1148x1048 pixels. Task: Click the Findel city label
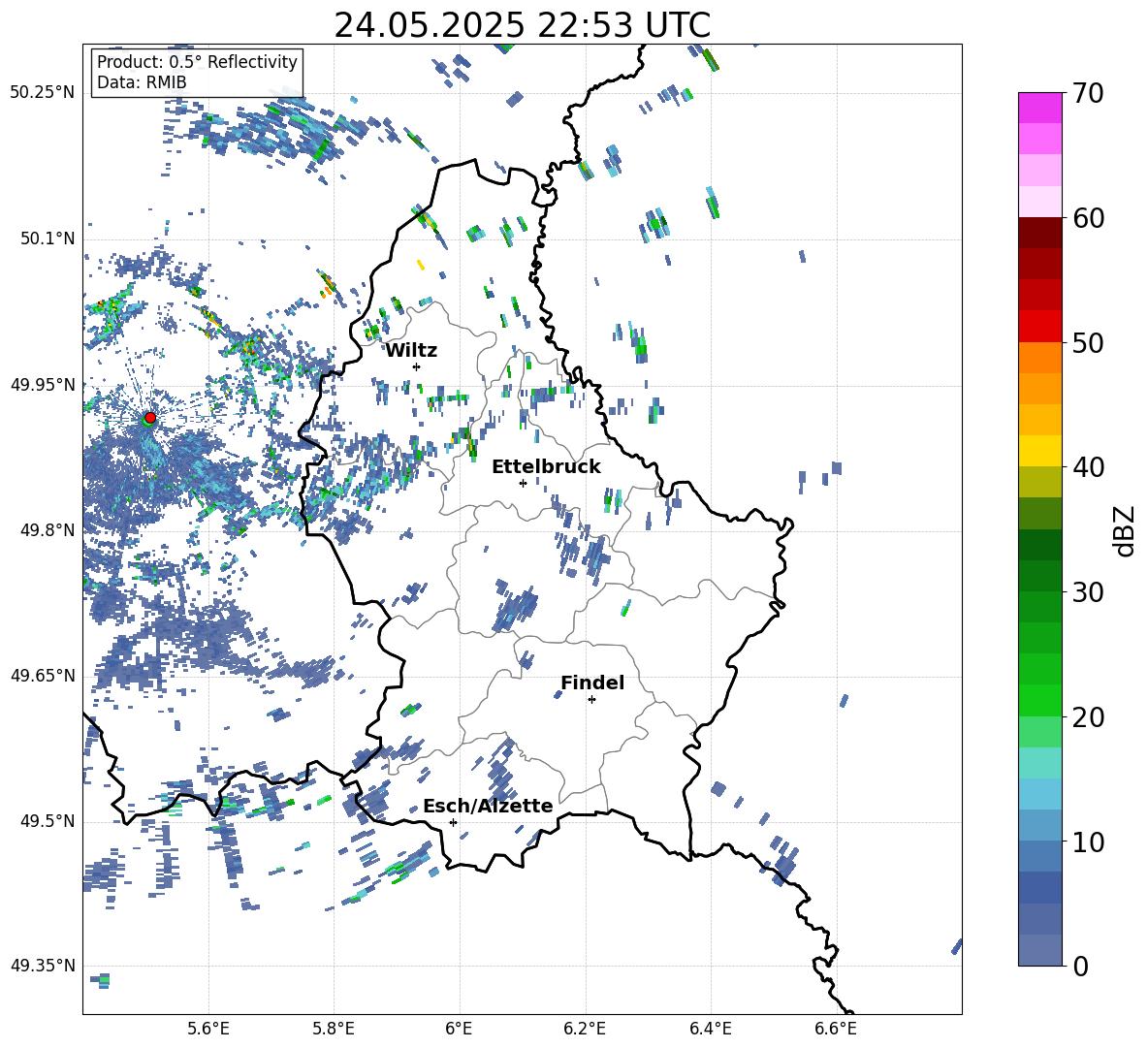pos(592,683)
